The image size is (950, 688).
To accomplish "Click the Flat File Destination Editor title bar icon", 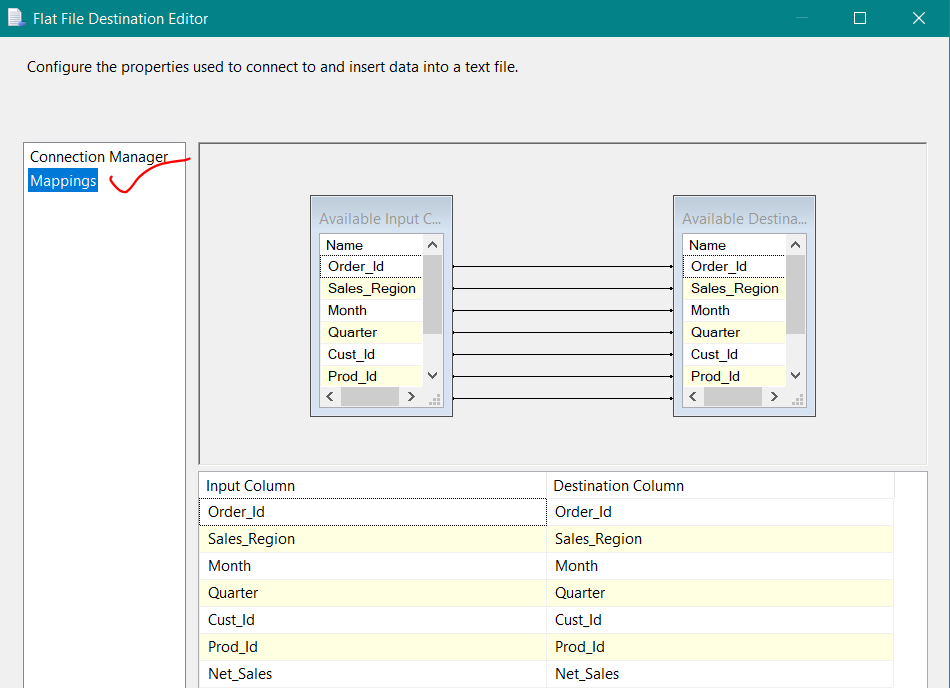I will [14, 18].
